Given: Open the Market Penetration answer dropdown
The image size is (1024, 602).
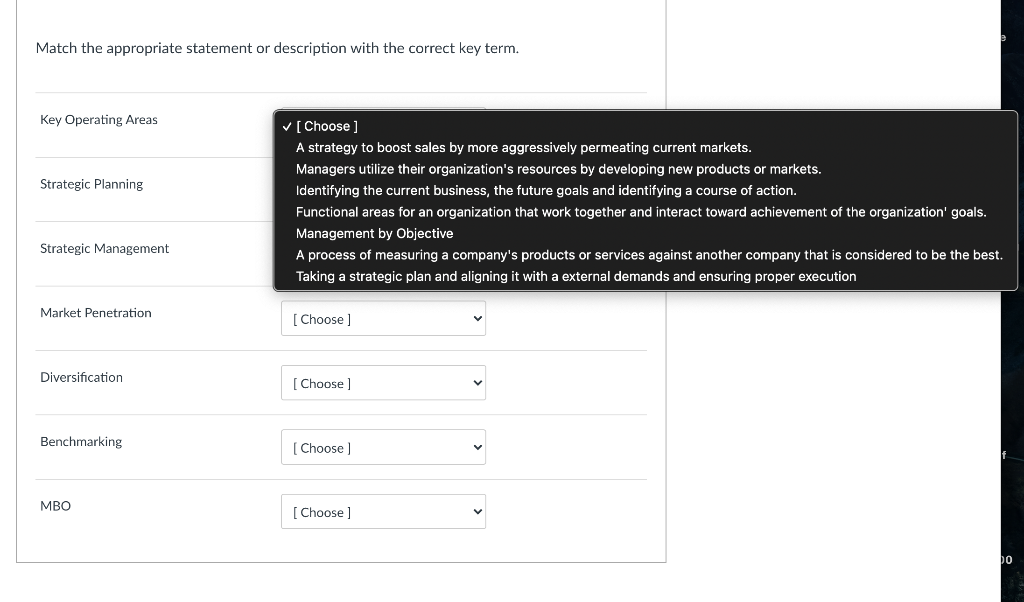Looking at the screenshot, I should coord(383,319).
